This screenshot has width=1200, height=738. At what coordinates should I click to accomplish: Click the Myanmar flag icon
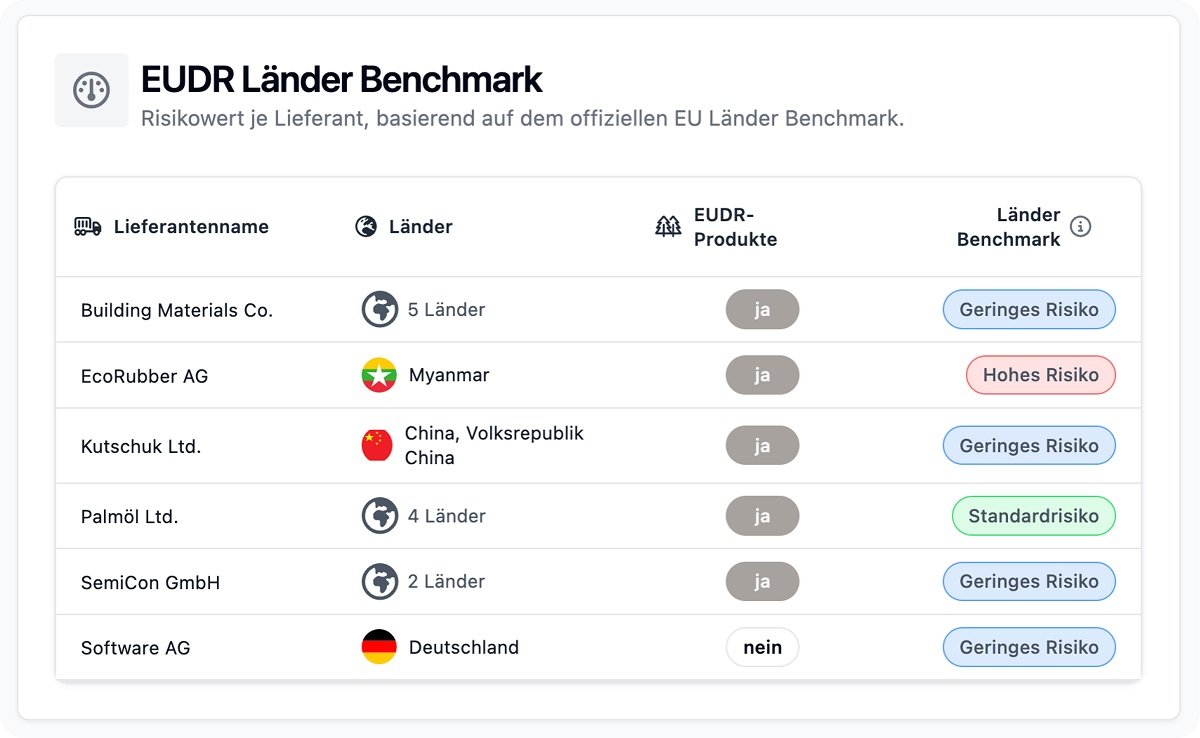coord(379,376)
